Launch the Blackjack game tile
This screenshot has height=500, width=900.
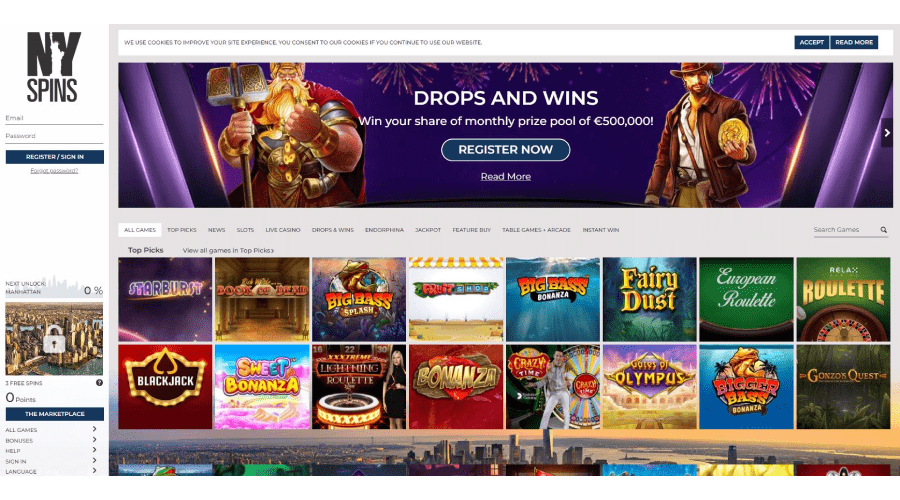tap(165, 387)
